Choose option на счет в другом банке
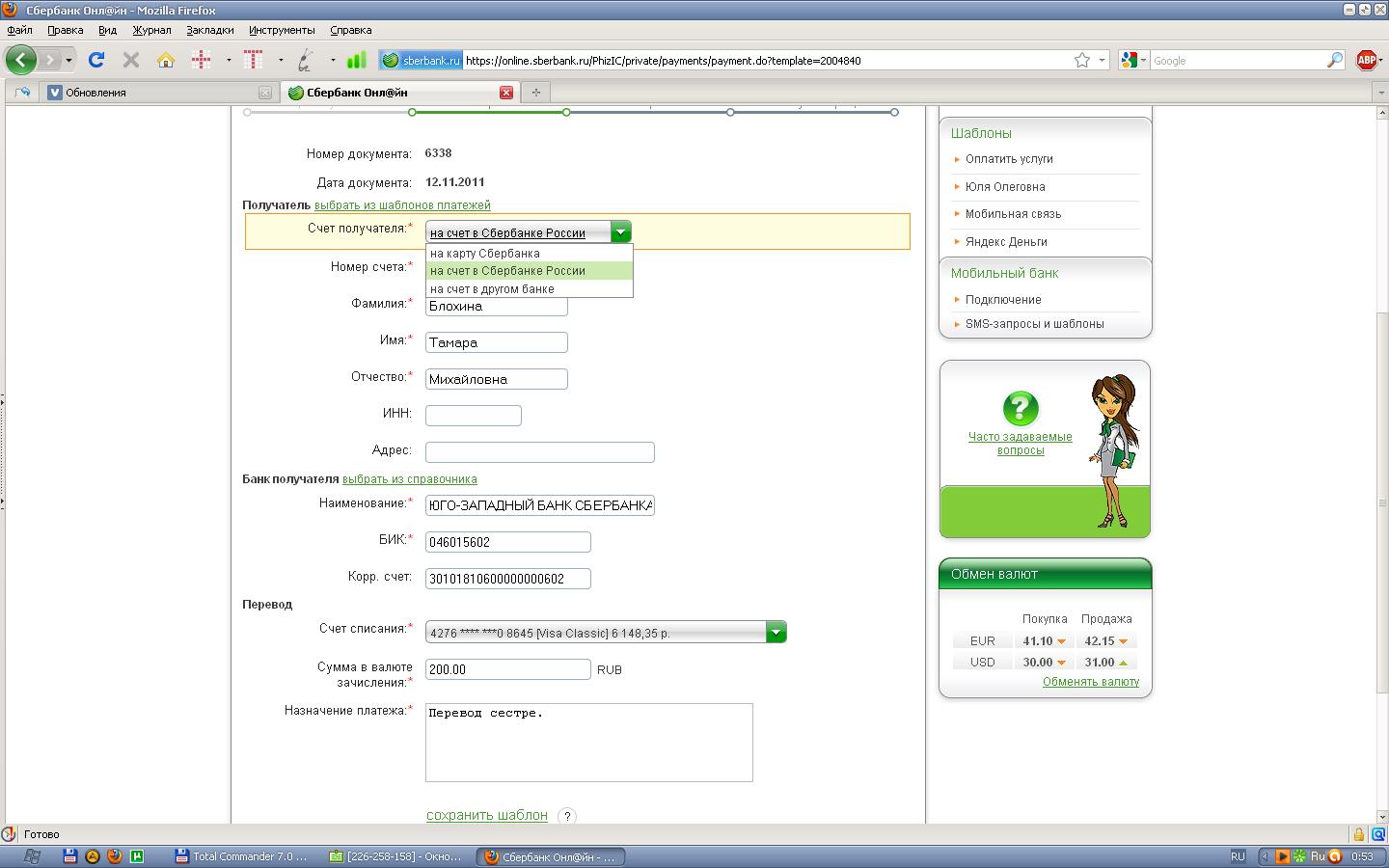The height and width of the screenshot is (868, 1389). (x=530, y=288)
